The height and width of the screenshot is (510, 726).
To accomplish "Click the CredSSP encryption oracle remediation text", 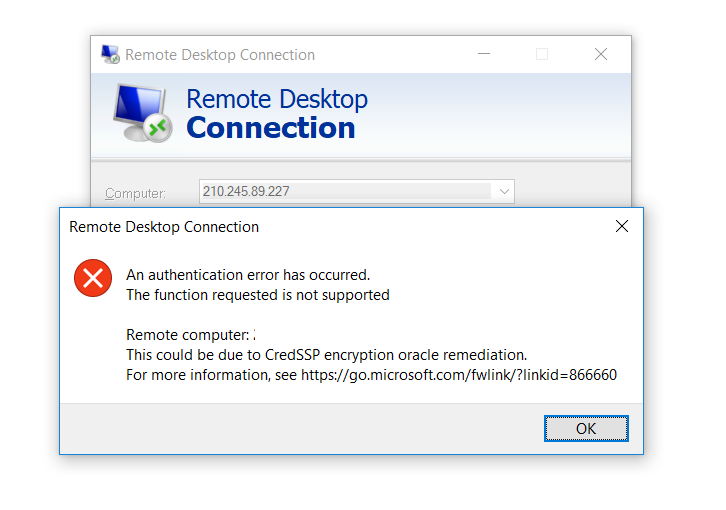I will point(326,355).
